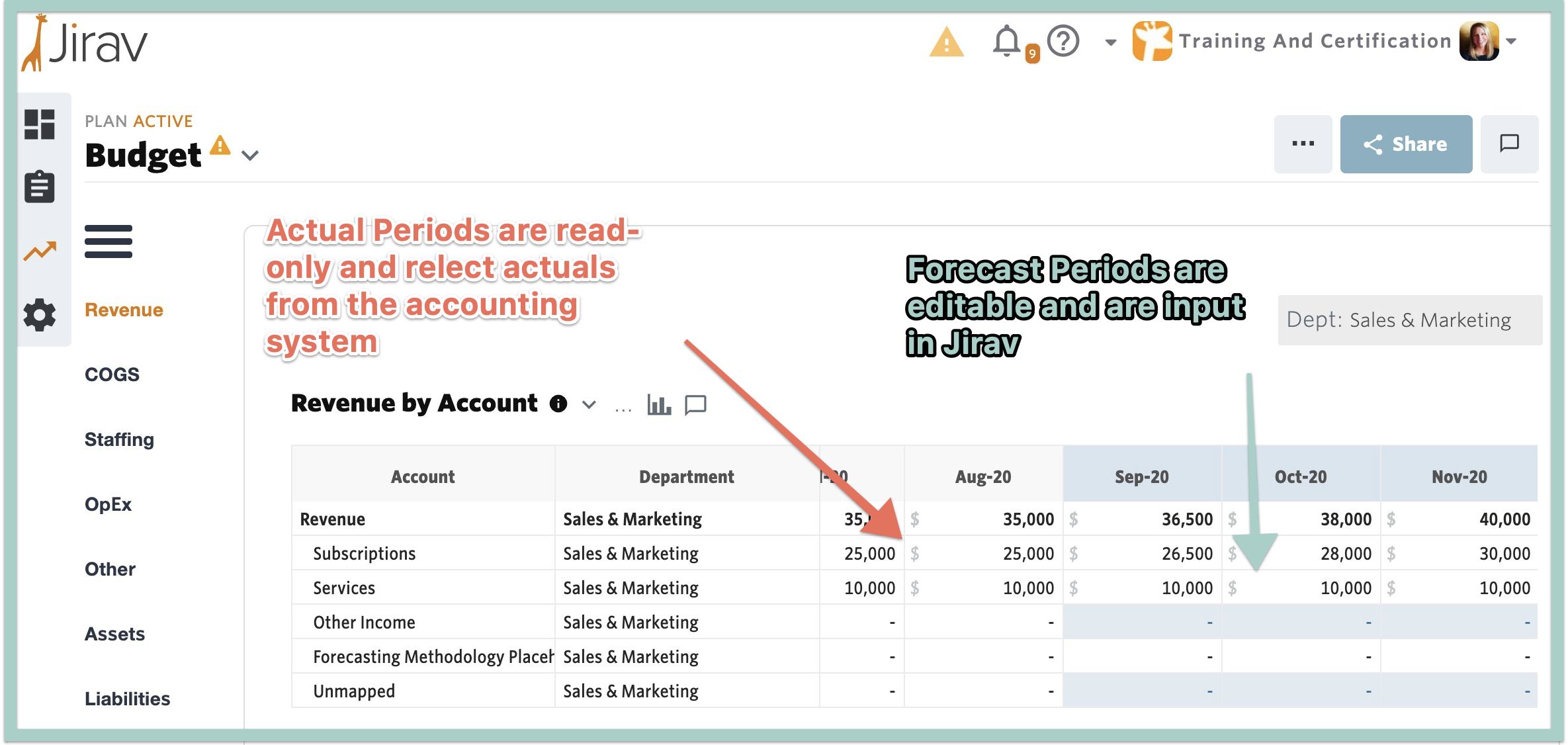
Task: Select the Other section
Action: (x=110, y=569)
